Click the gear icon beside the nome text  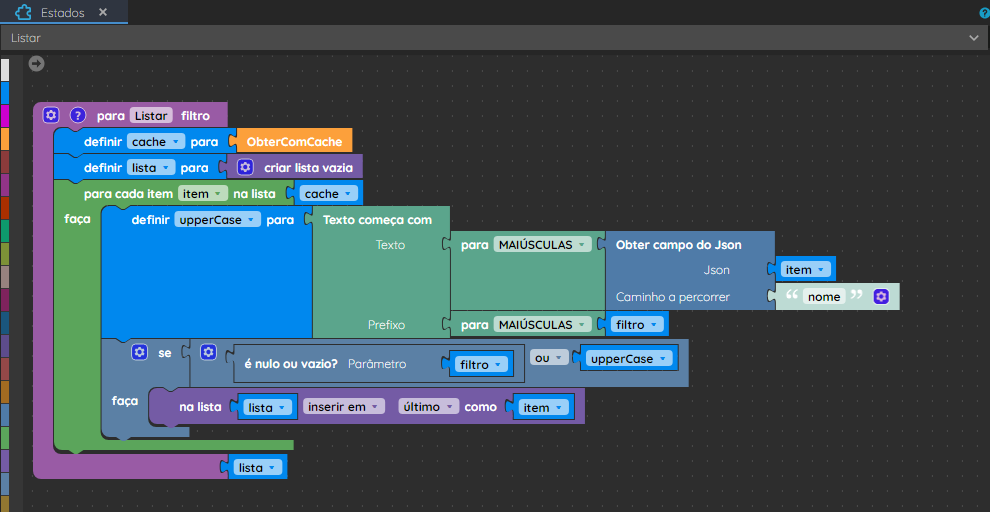click(881, 297)
